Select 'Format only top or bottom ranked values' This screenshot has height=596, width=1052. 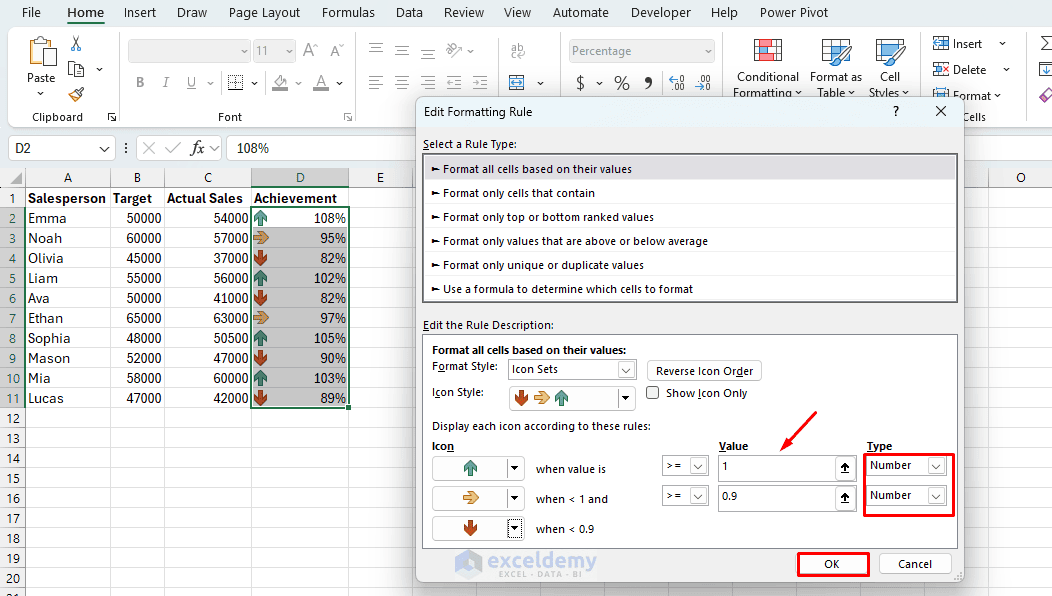click(690, 217)
